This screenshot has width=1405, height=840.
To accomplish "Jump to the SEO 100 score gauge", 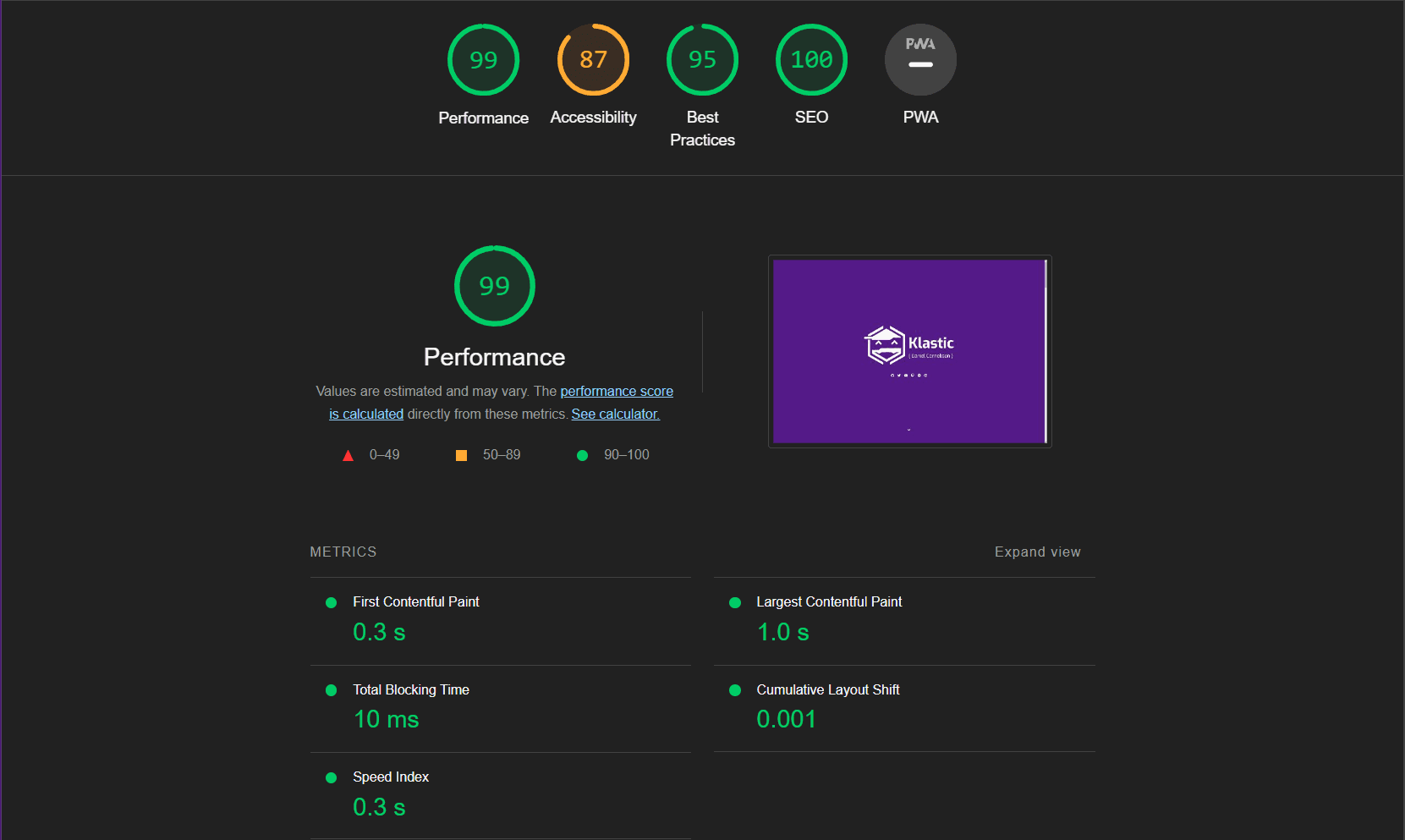I will (x=811, y=60).
